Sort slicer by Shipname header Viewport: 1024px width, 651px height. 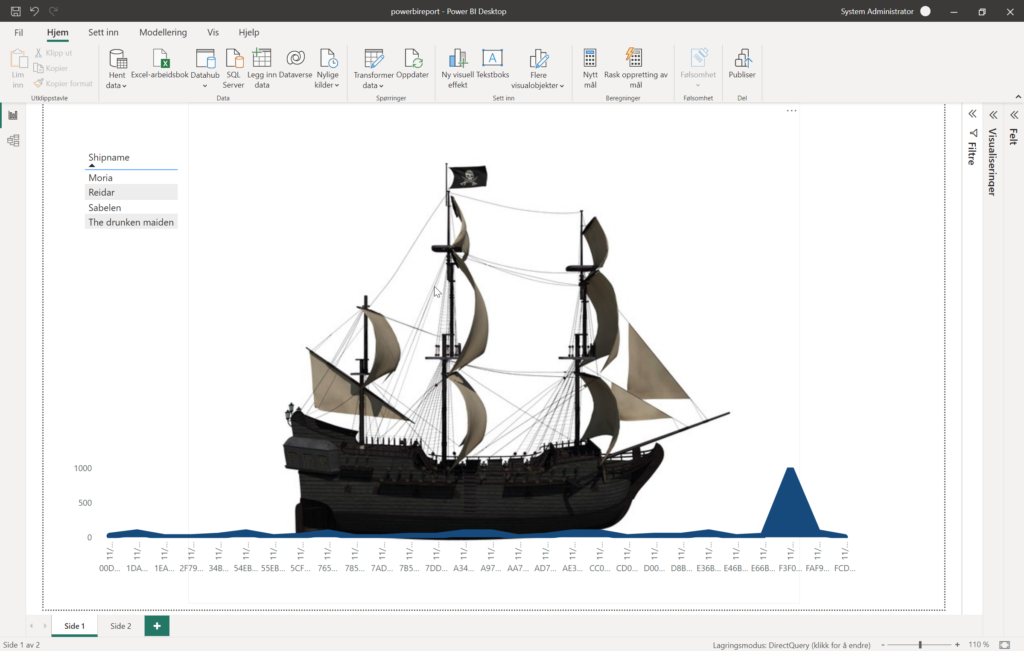[109, 157]
